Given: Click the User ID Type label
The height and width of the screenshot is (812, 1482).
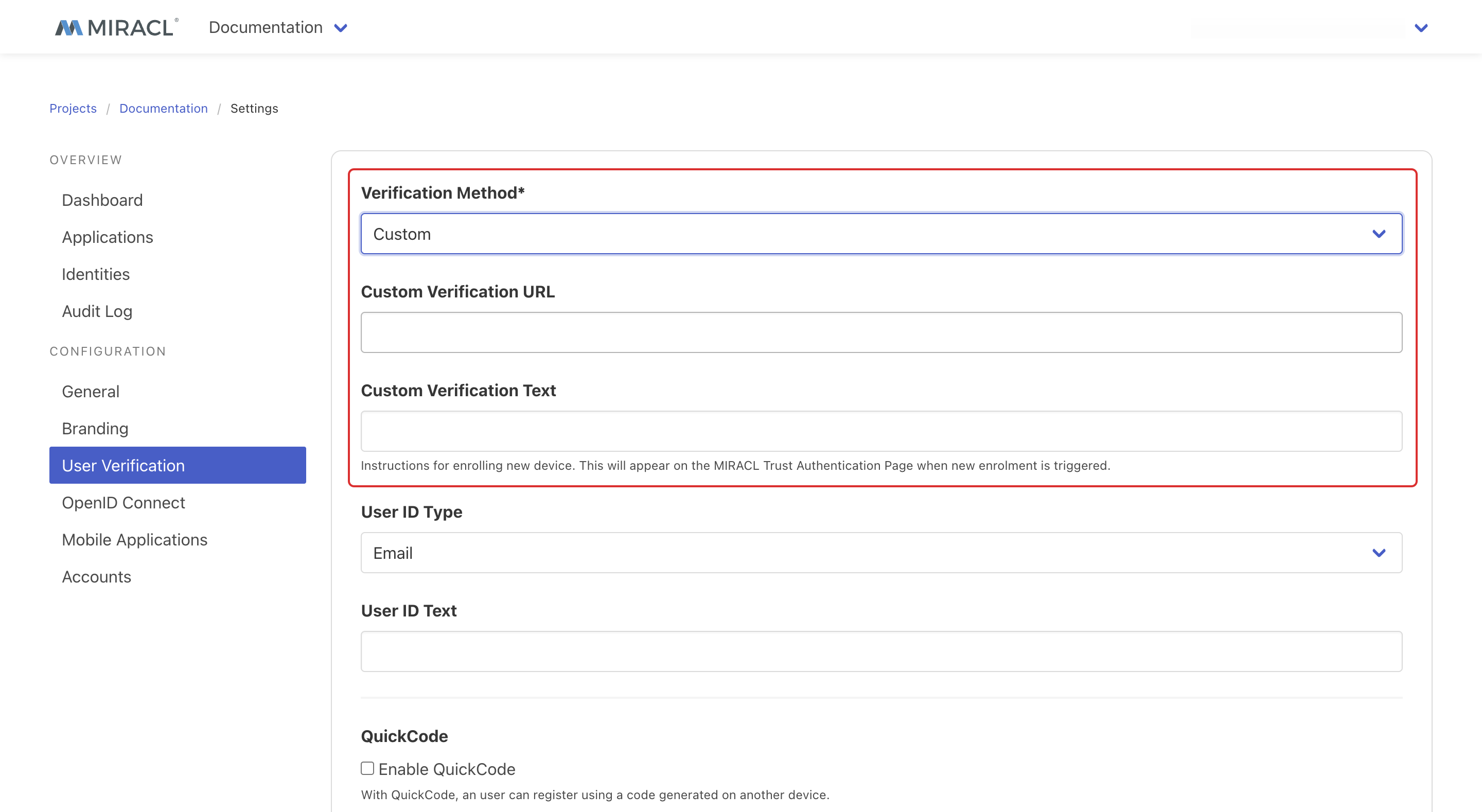Looking at the screenshot, I should (x=411, y=511).
